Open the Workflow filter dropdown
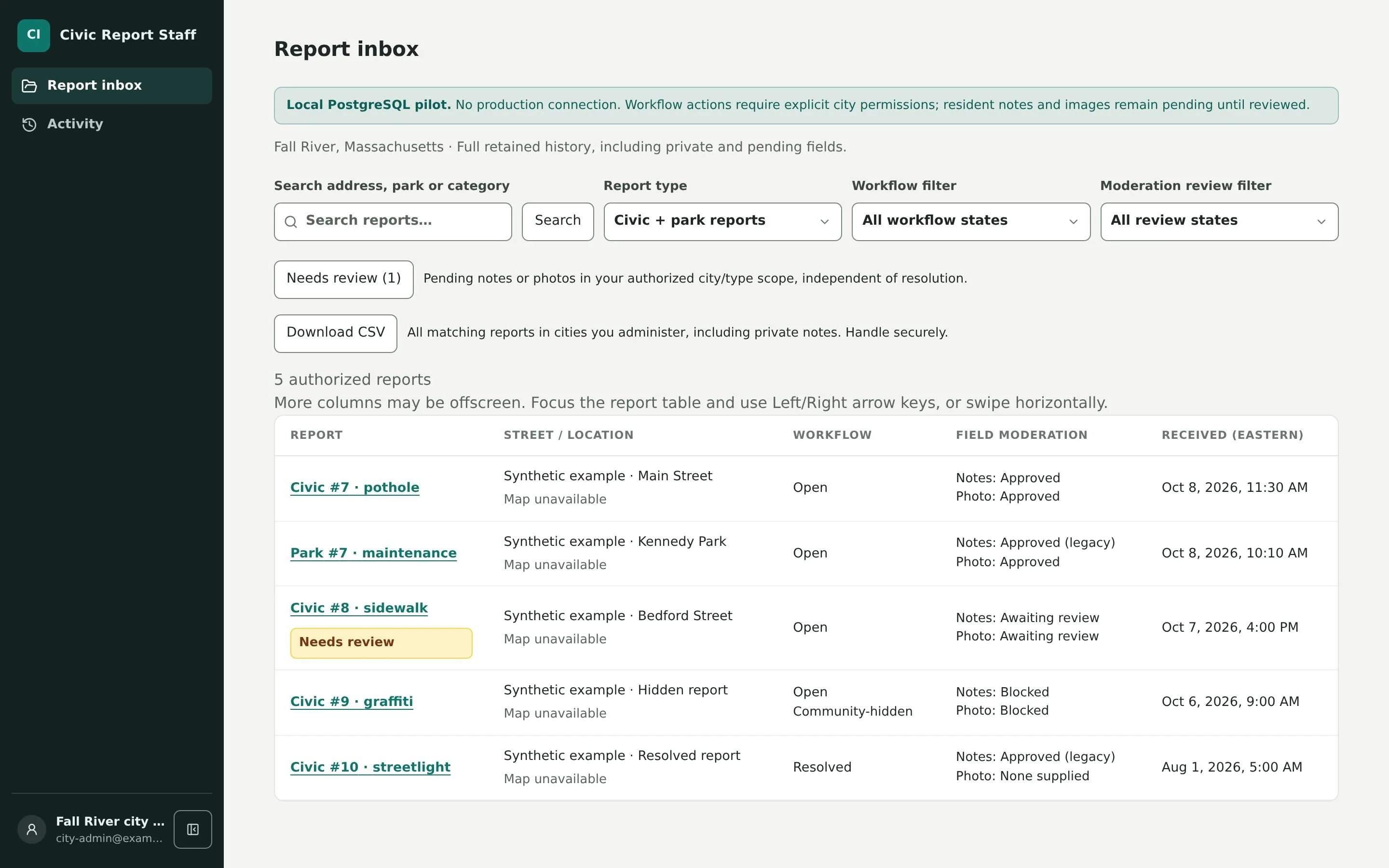 pyautogui.click(x=970, y=222)
